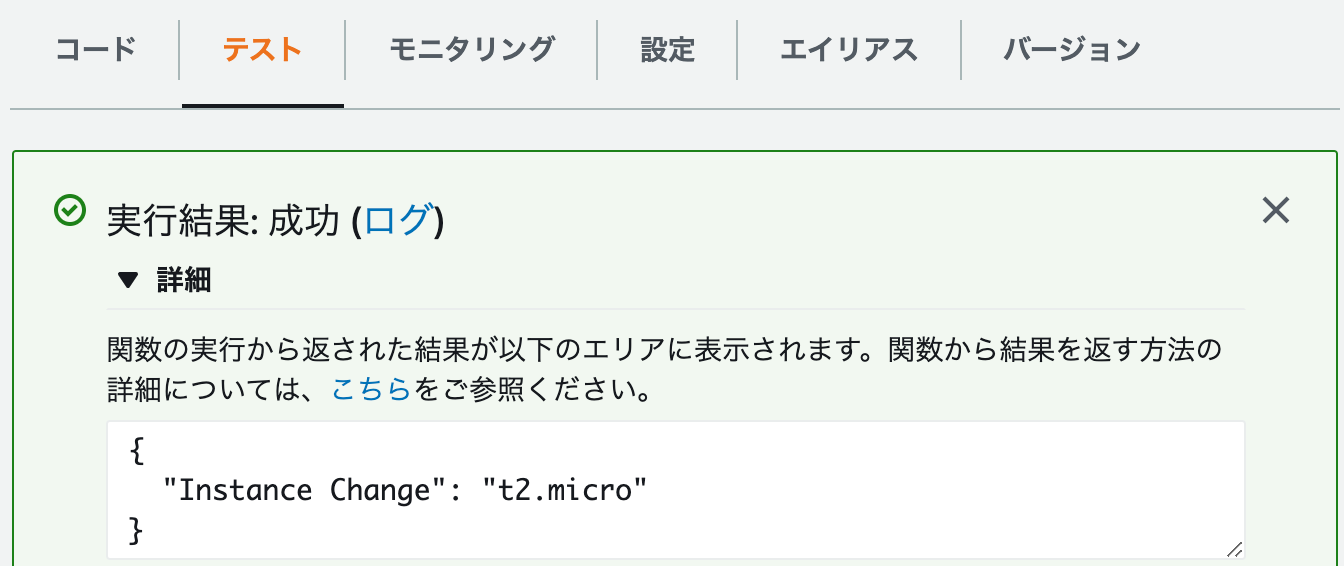Viewport: 1344px width, 566px height.
Task: Open the コード tab
Action: pyautogui.click(x=95, y=49)
